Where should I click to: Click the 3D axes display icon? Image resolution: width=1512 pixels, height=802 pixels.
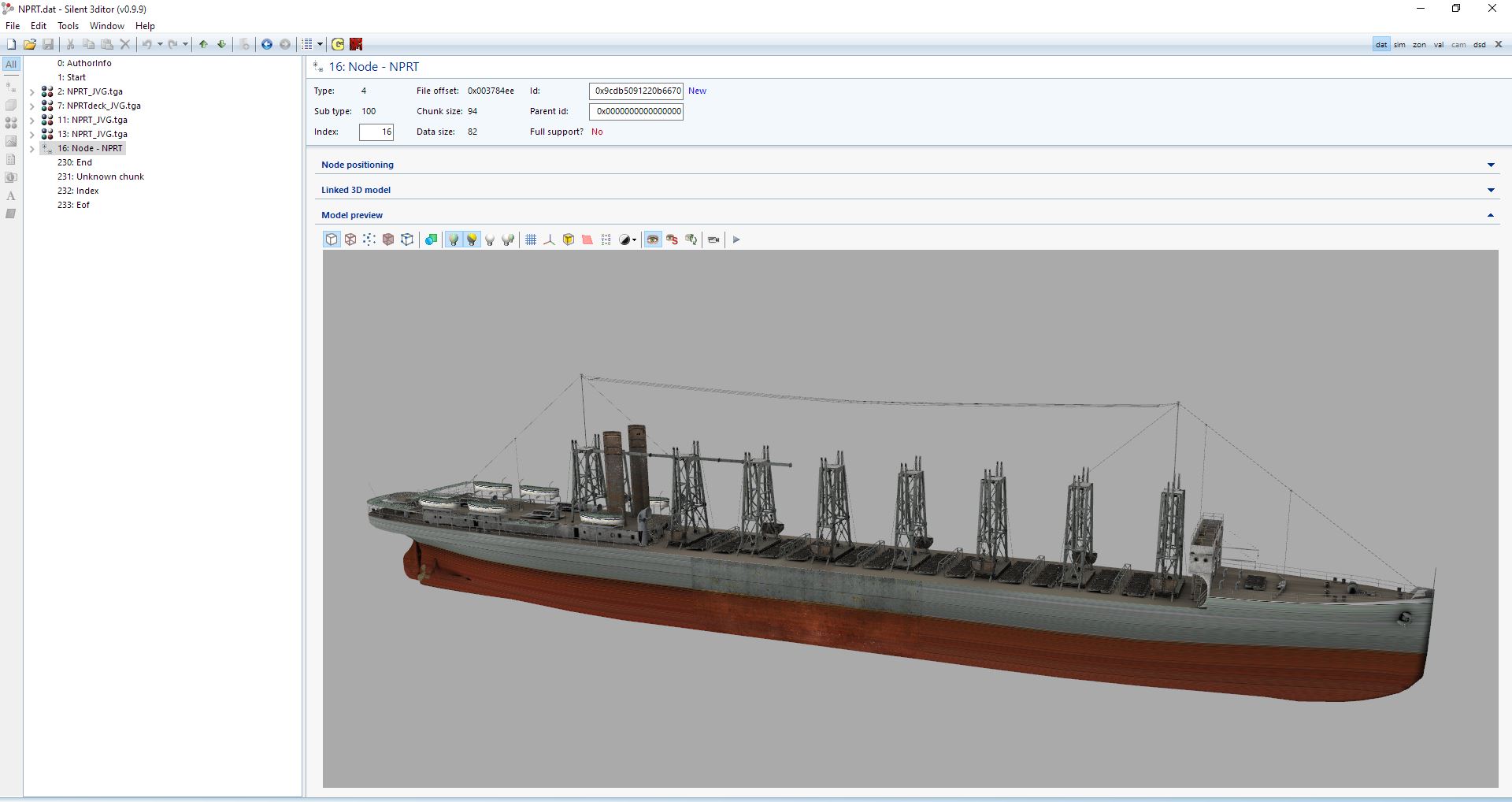550,239
